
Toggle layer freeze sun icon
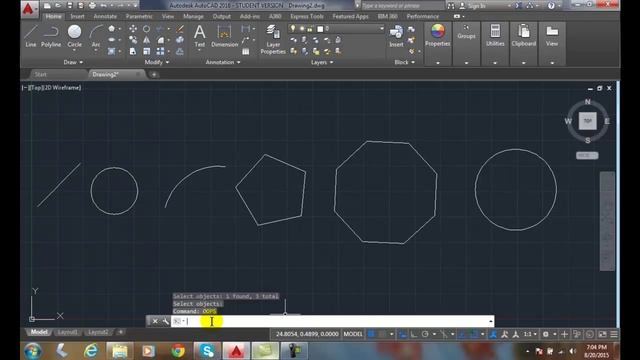302,29
